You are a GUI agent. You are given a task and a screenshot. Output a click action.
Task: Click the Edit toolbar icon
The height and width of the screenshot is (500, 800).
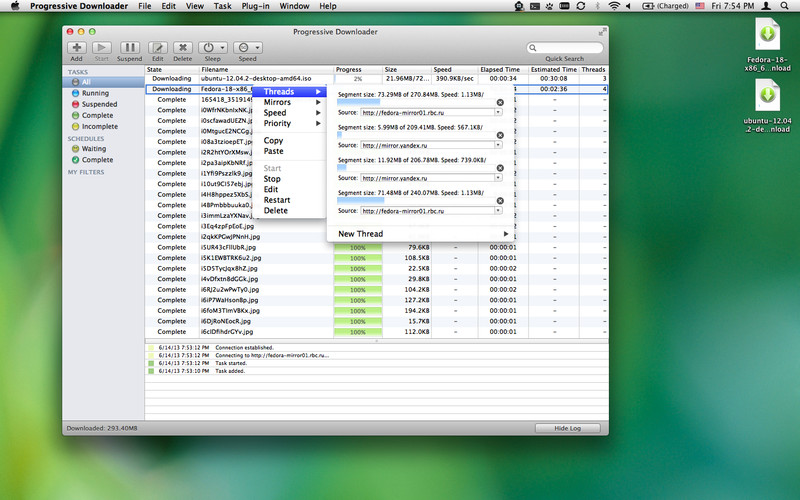[x=158, y=48]
